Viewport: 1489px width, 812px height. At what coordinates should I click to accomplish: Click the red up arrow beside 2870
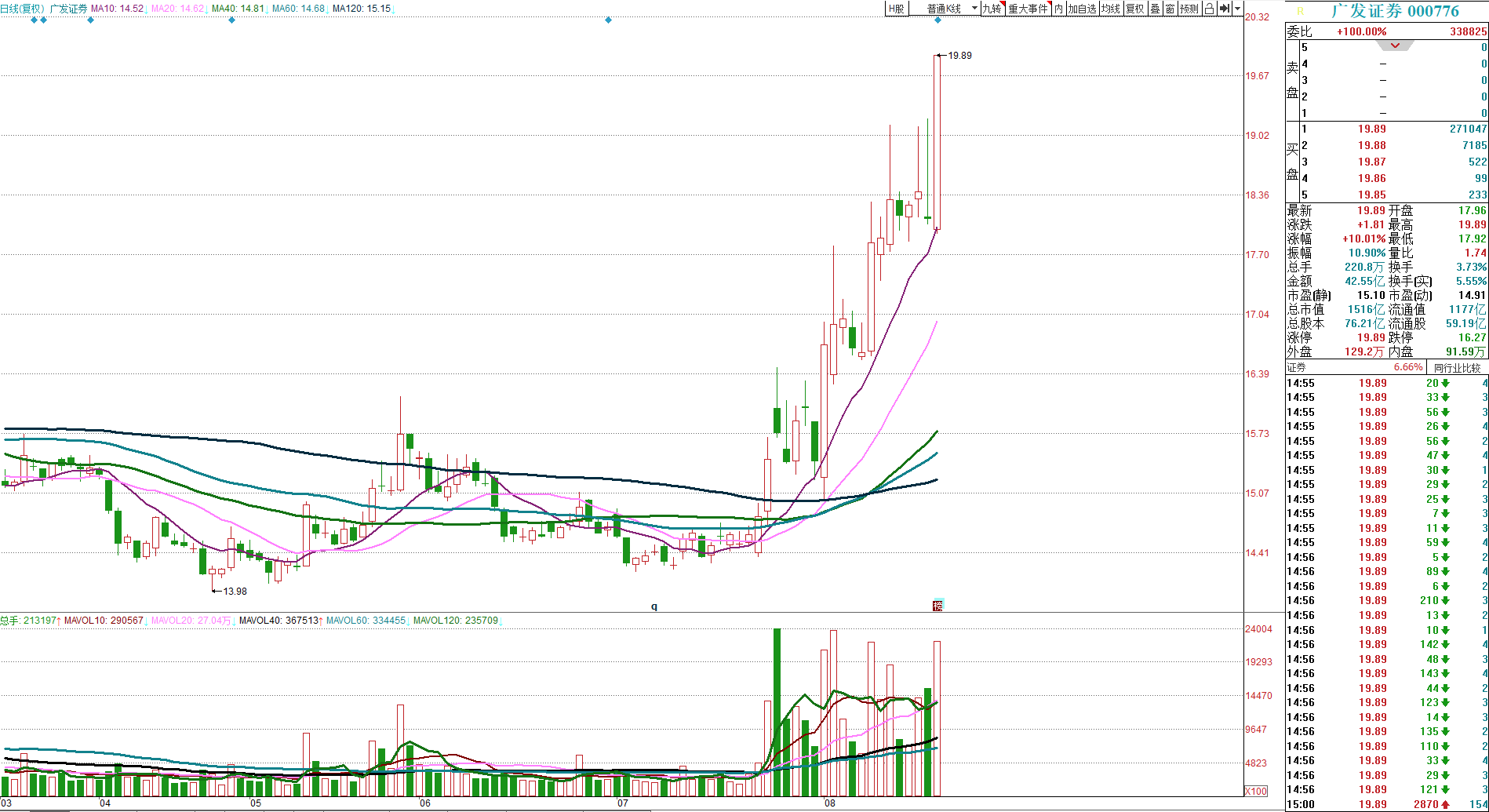point(1445,804)
